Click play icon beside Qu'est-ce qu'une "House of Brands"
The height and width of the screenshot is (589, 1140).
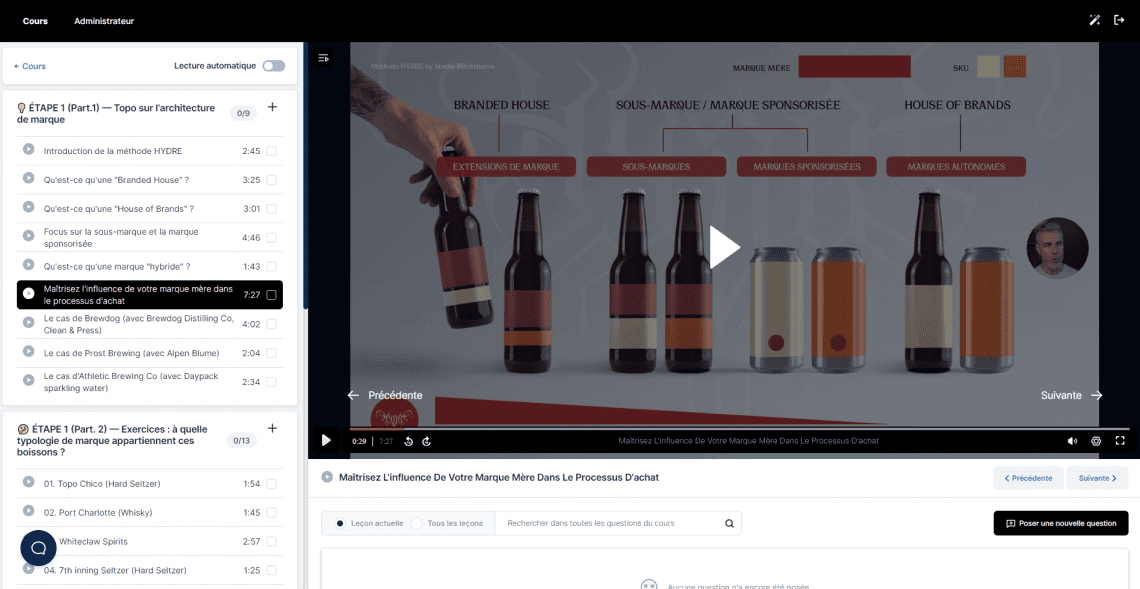pyautogui.click(x=28, y=207)
